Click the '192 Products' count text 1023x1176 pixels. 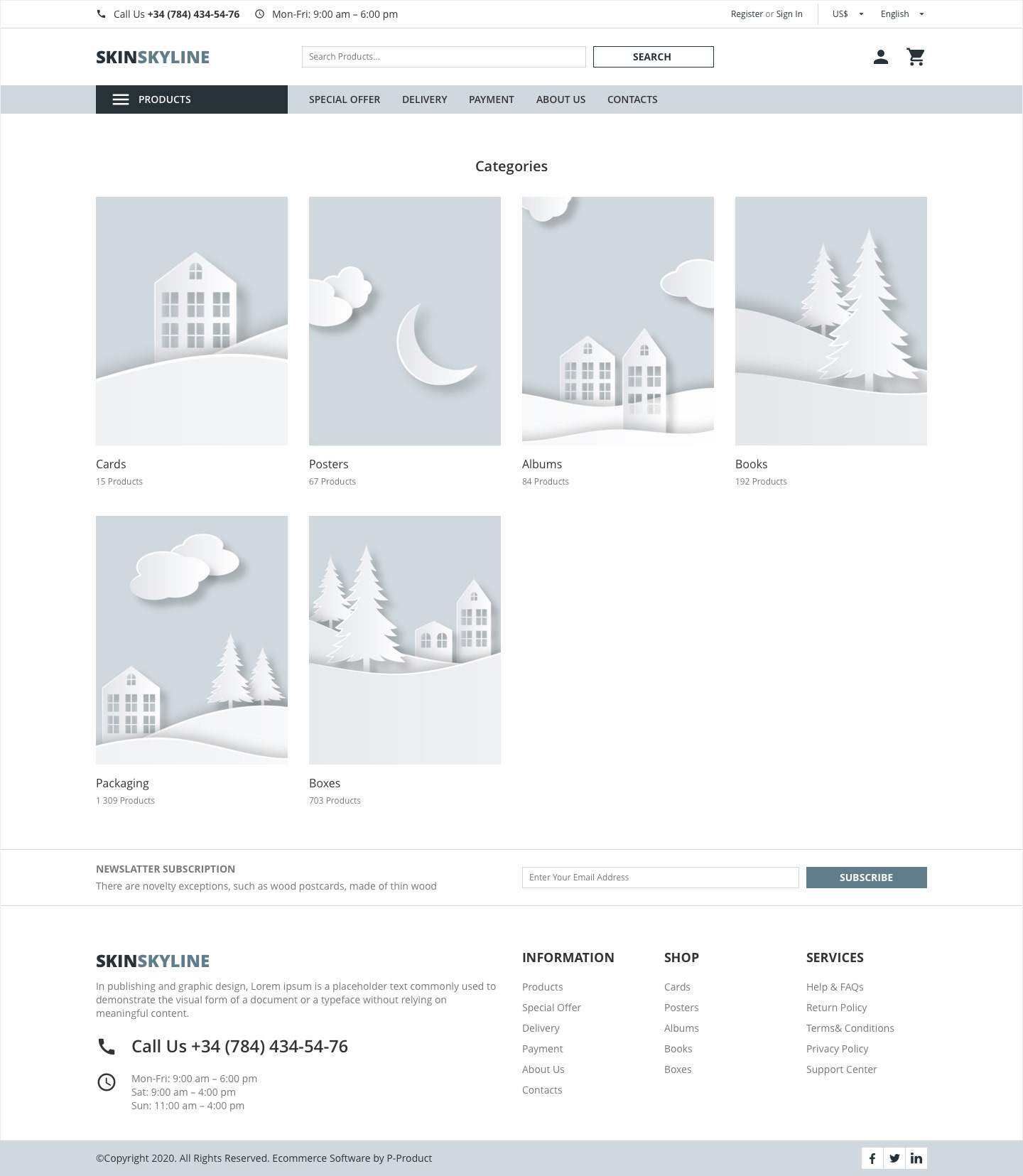(x=761, y=482)
